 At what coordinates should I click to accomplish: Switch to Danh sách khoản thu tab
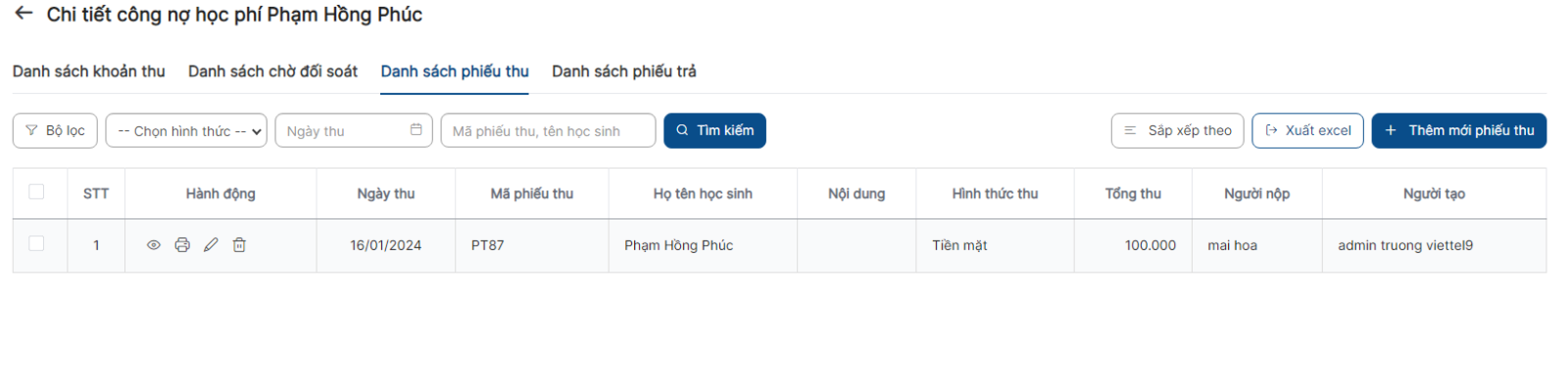(x=89, y=72)
